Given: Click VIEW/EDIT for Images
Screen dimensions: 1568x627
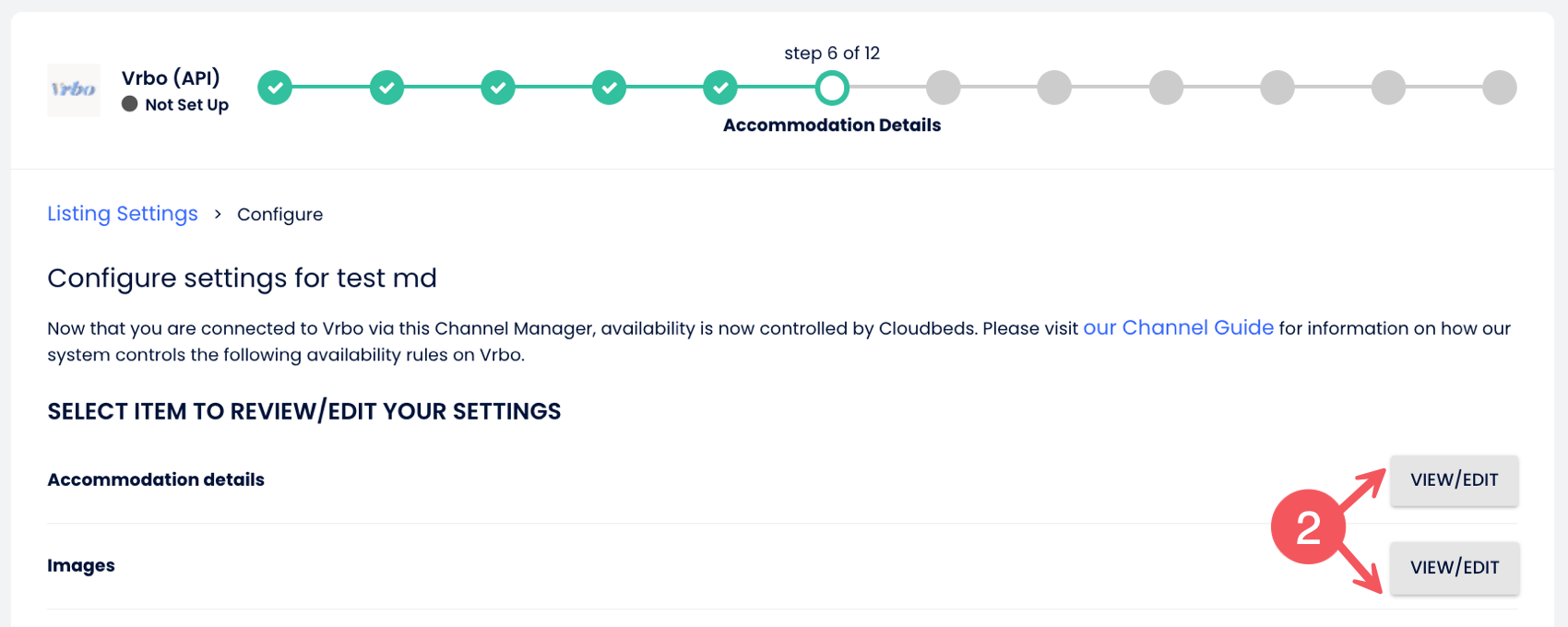Looking at the screenshot, I should point(1454,568).
